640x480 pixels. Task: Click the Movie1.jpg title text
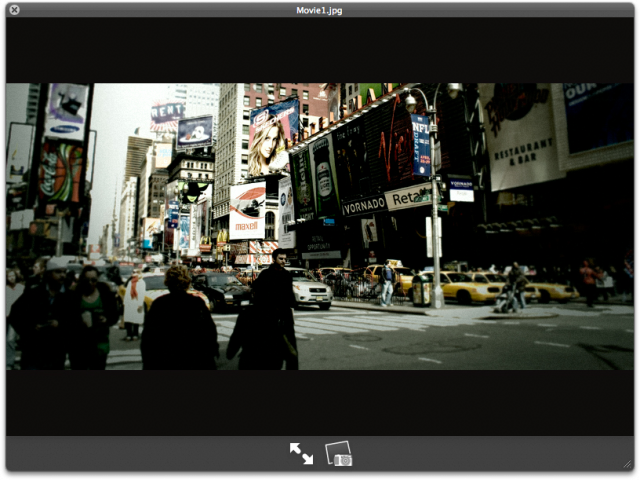click(319, 11)
